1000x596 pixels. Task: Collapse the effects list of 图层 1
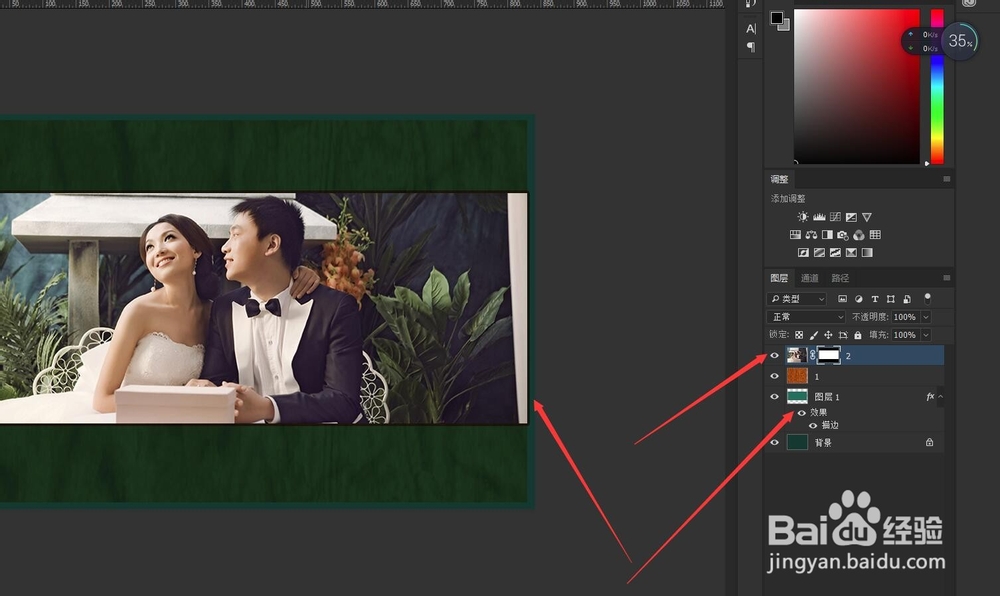pyautogui.click(x=941, y=396)
